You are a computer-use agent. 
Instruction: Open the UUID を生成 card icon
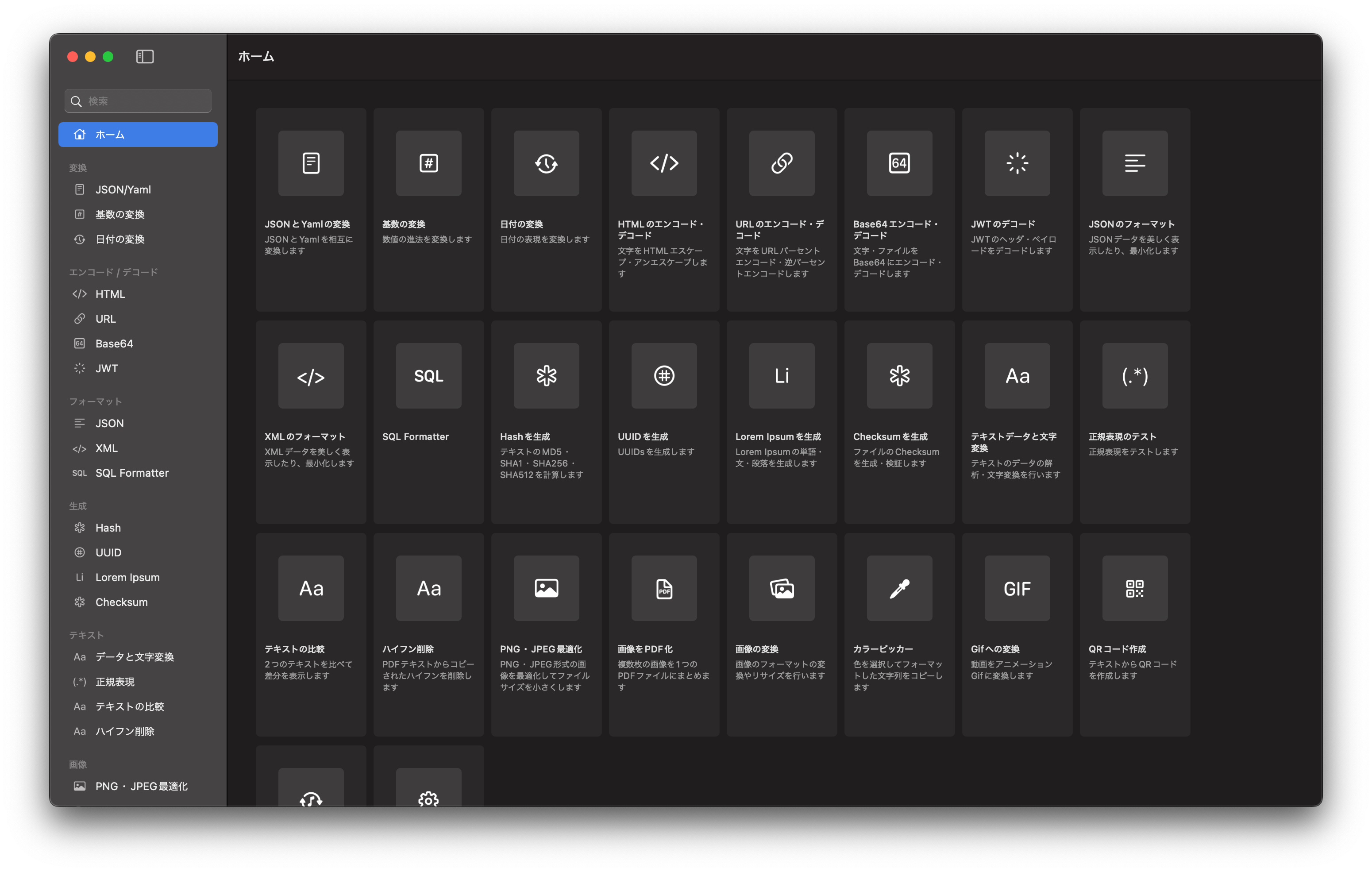coord(664,376)
